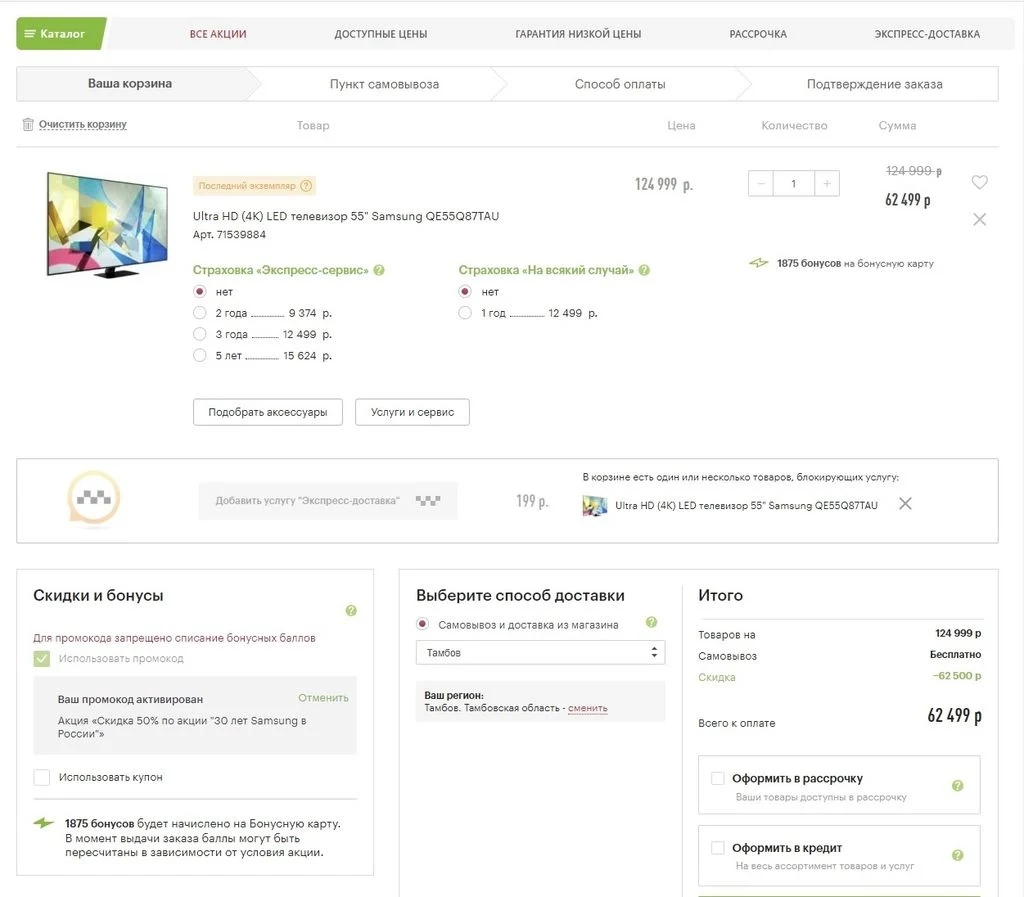The image size is (1024, 897).
Task: Check the Оформить в рассрочку checkbox
Action: (x=718, y=778)
